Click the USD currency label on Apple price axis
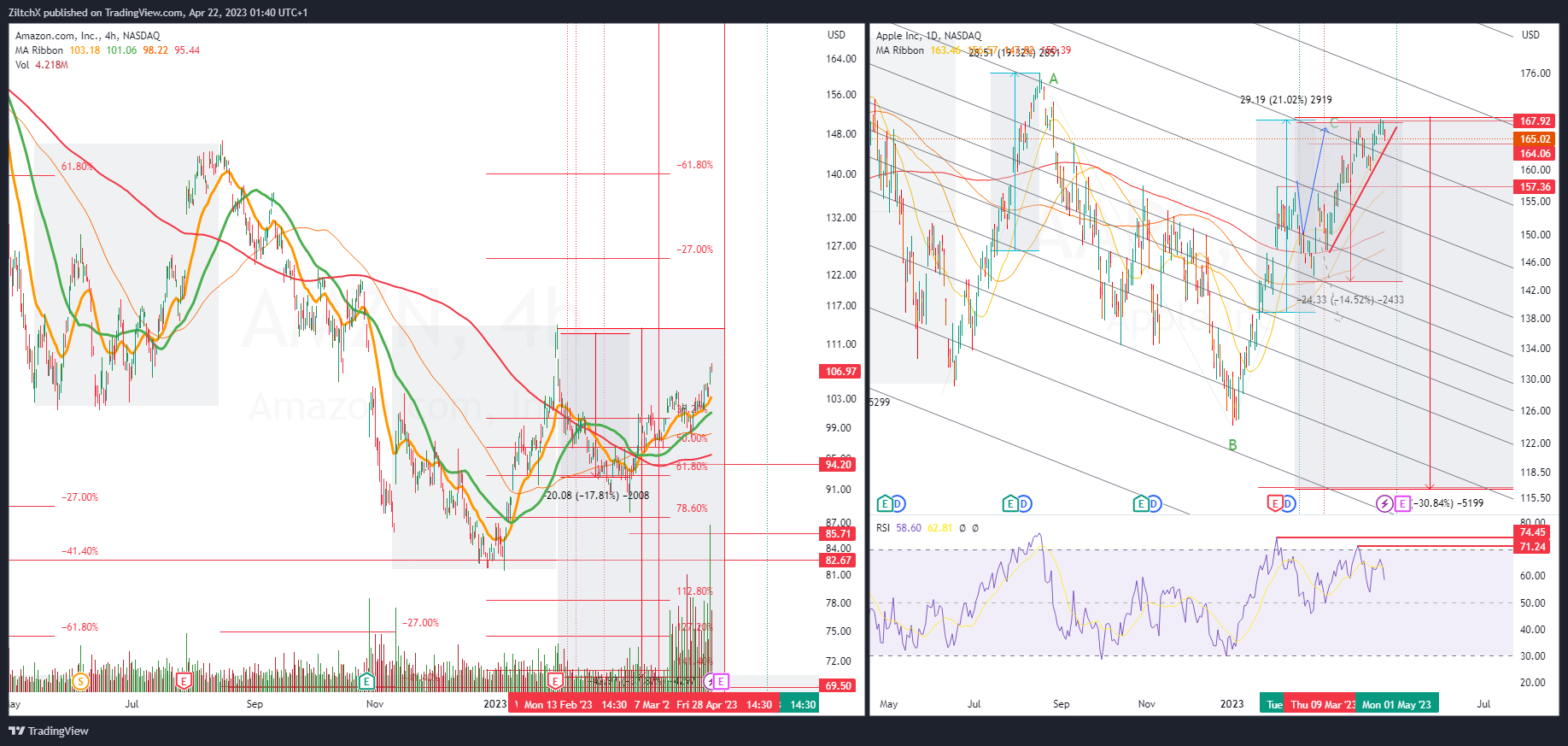Viewport: 1568px width, 746px height. 1530,35
